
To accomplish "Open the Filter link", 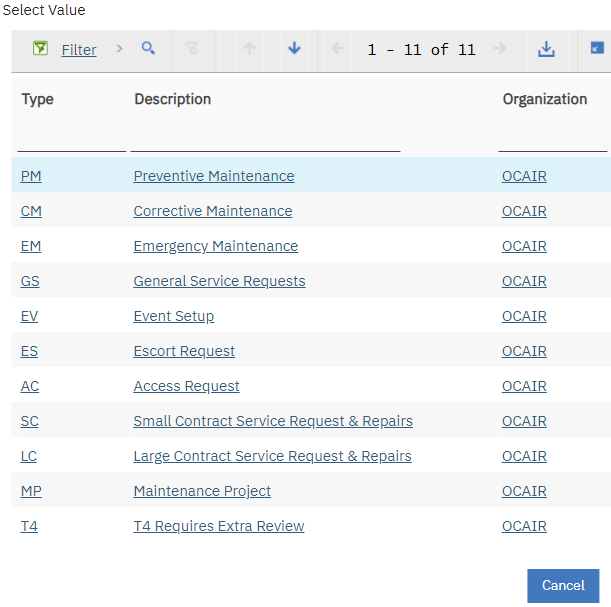I will click(79, 50).
